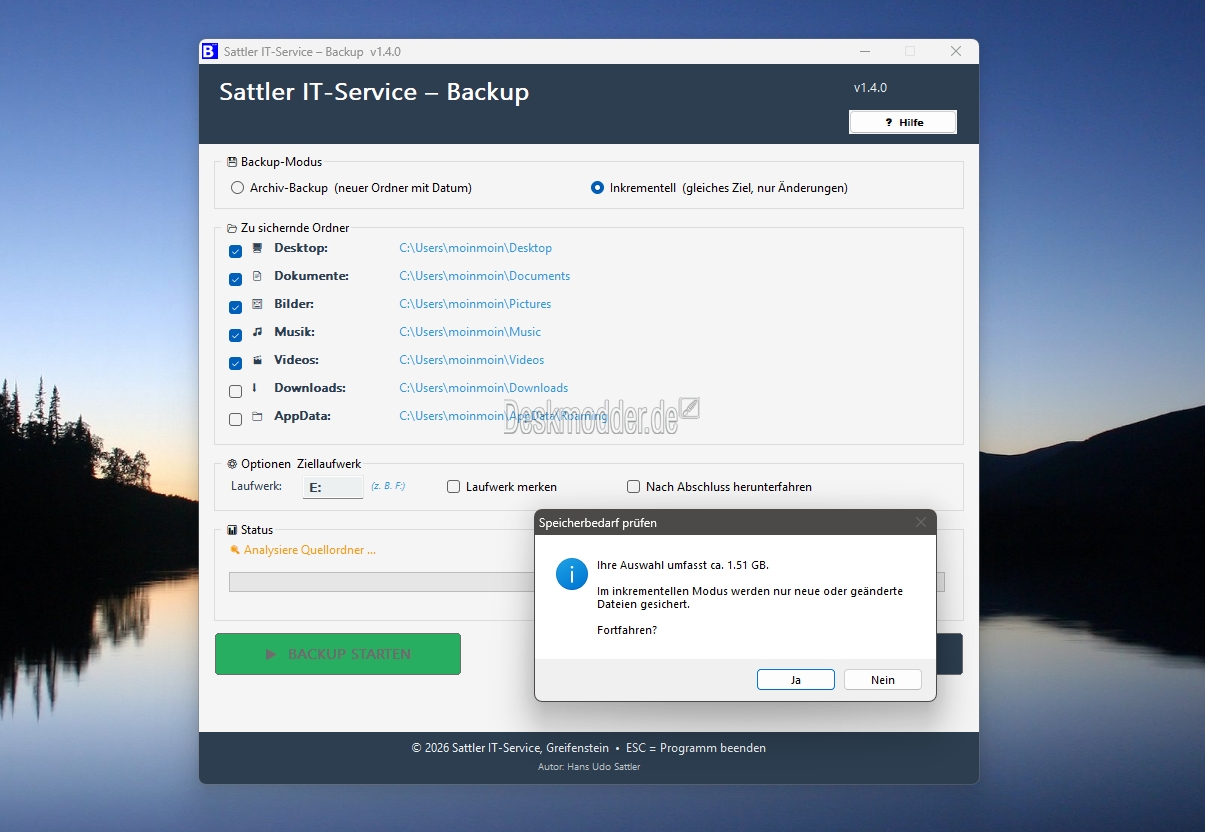Click the Bilder picture icon
1205x832 pixels.
click(x=257, y=304)
